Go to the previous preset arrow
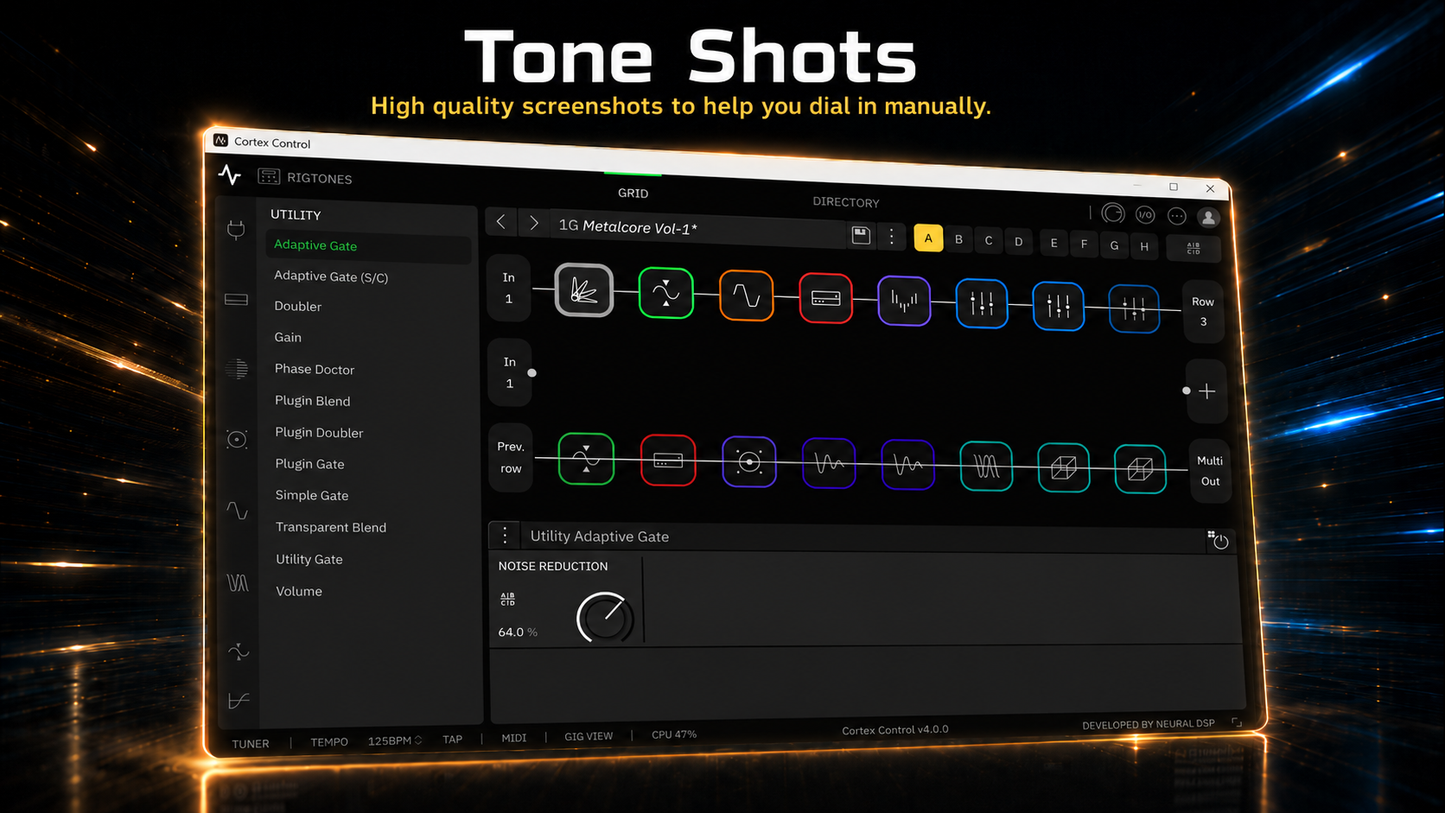This screenshot has height=813, width=1445. 501,222
